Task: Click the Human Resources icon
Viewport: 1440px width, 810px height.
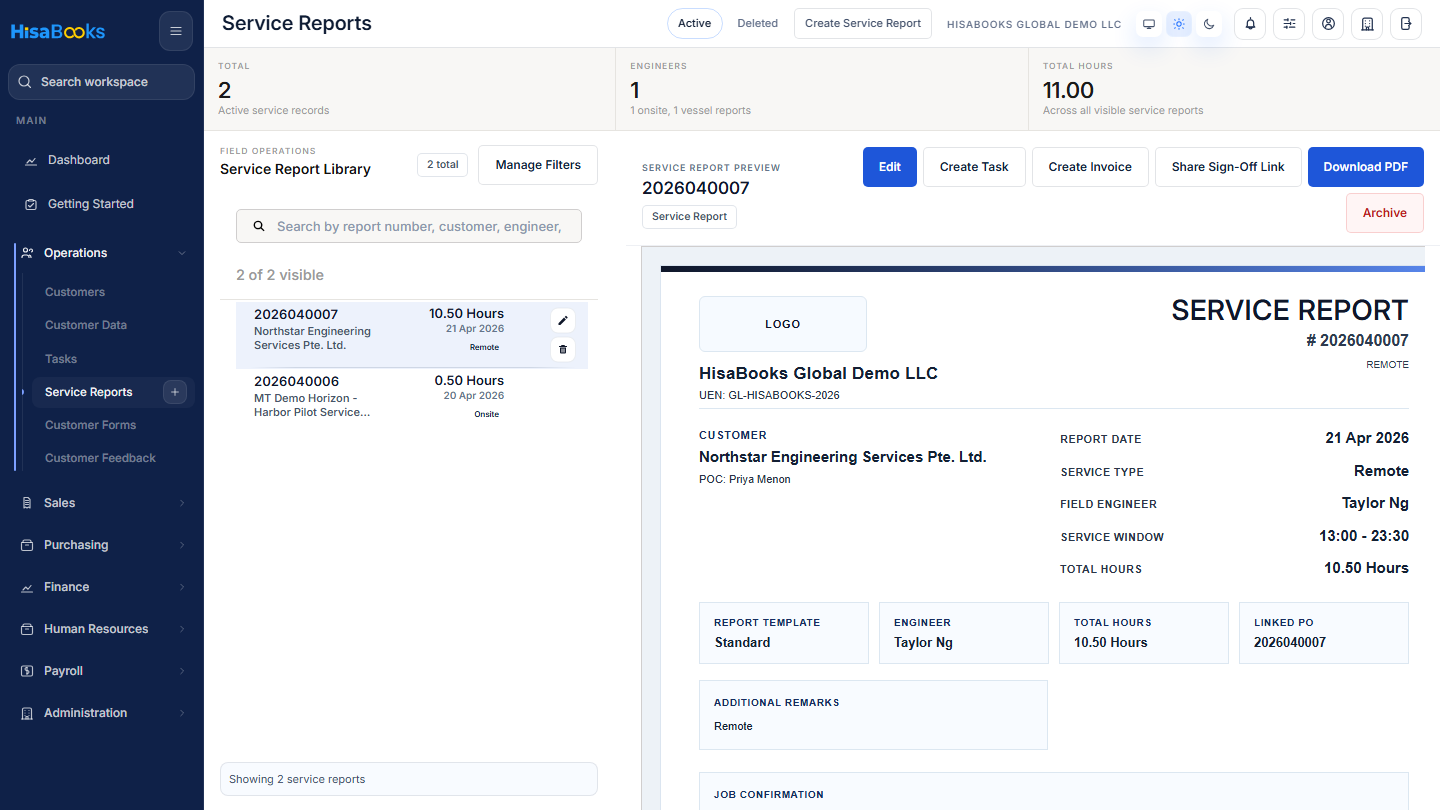Action: click(x=27, y=629)
